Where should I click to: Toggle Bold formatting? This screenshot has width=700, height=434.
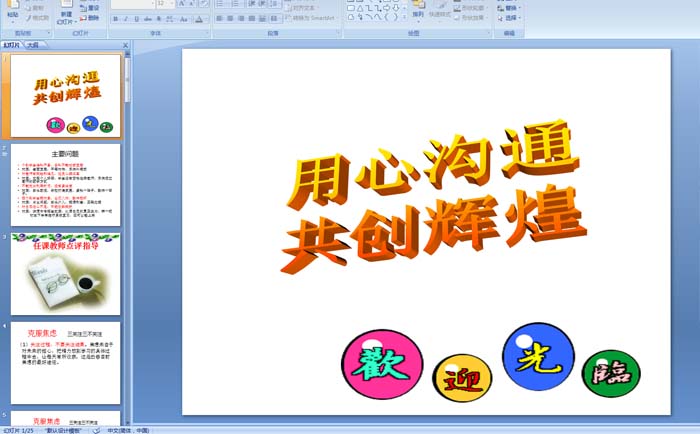116,19
